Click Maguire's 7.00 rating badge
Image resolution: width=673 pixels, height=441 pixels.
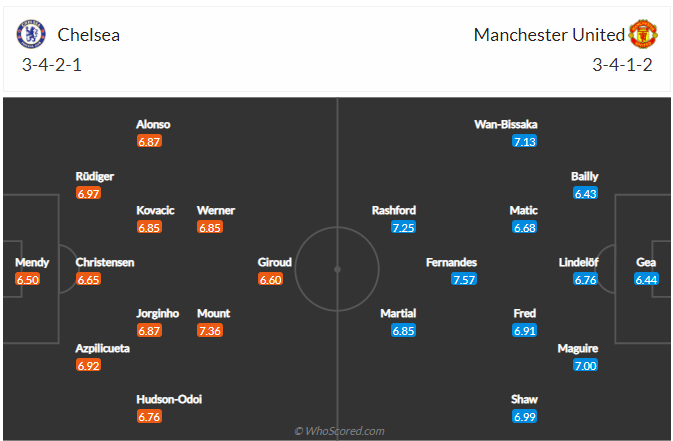(585, 366)
